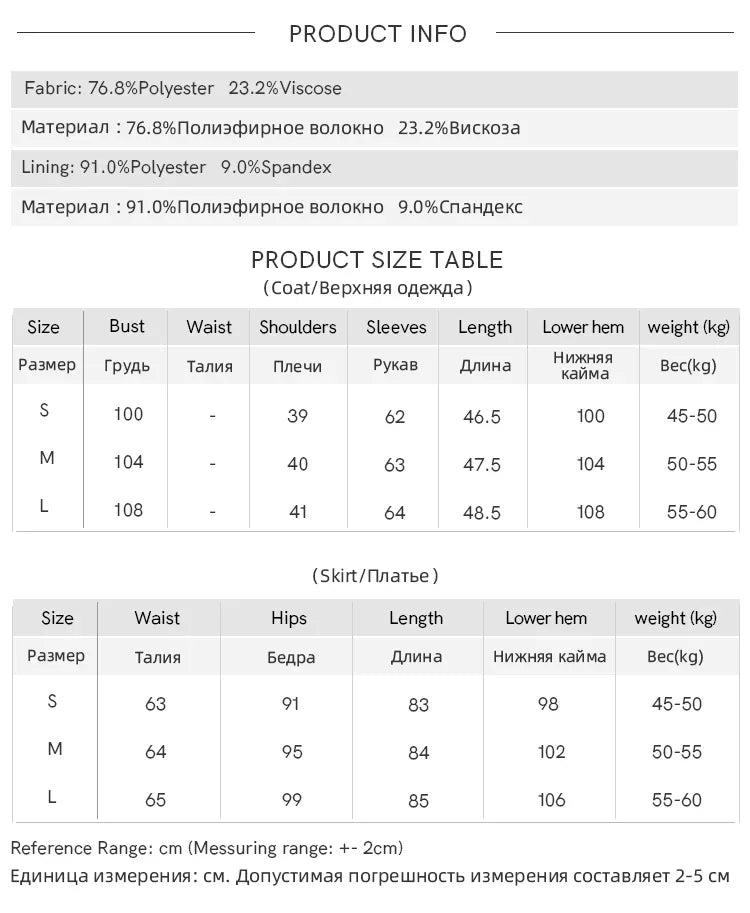
Task: Select the Hips column header in skirt table
Action: click(289, 618)
